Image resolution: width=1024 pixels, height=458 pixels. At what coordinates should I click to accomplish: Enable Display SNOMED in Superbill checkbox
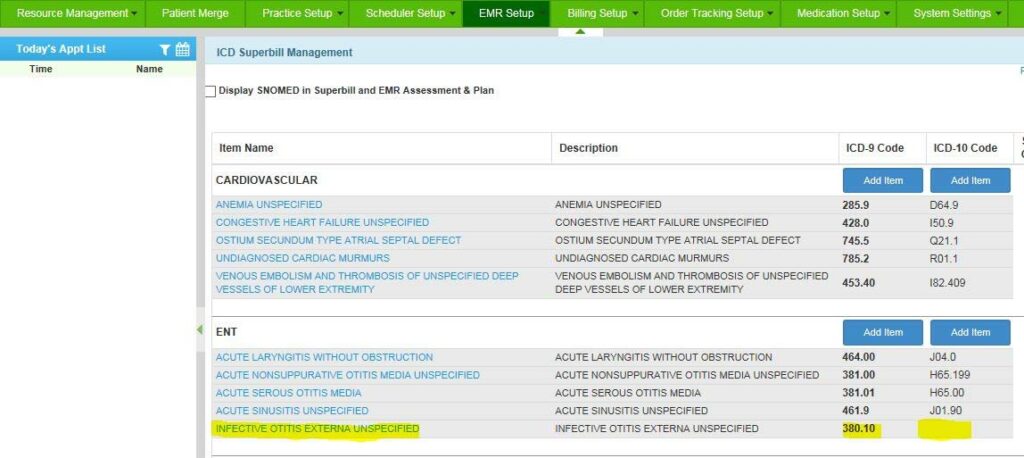coord(210,91)
